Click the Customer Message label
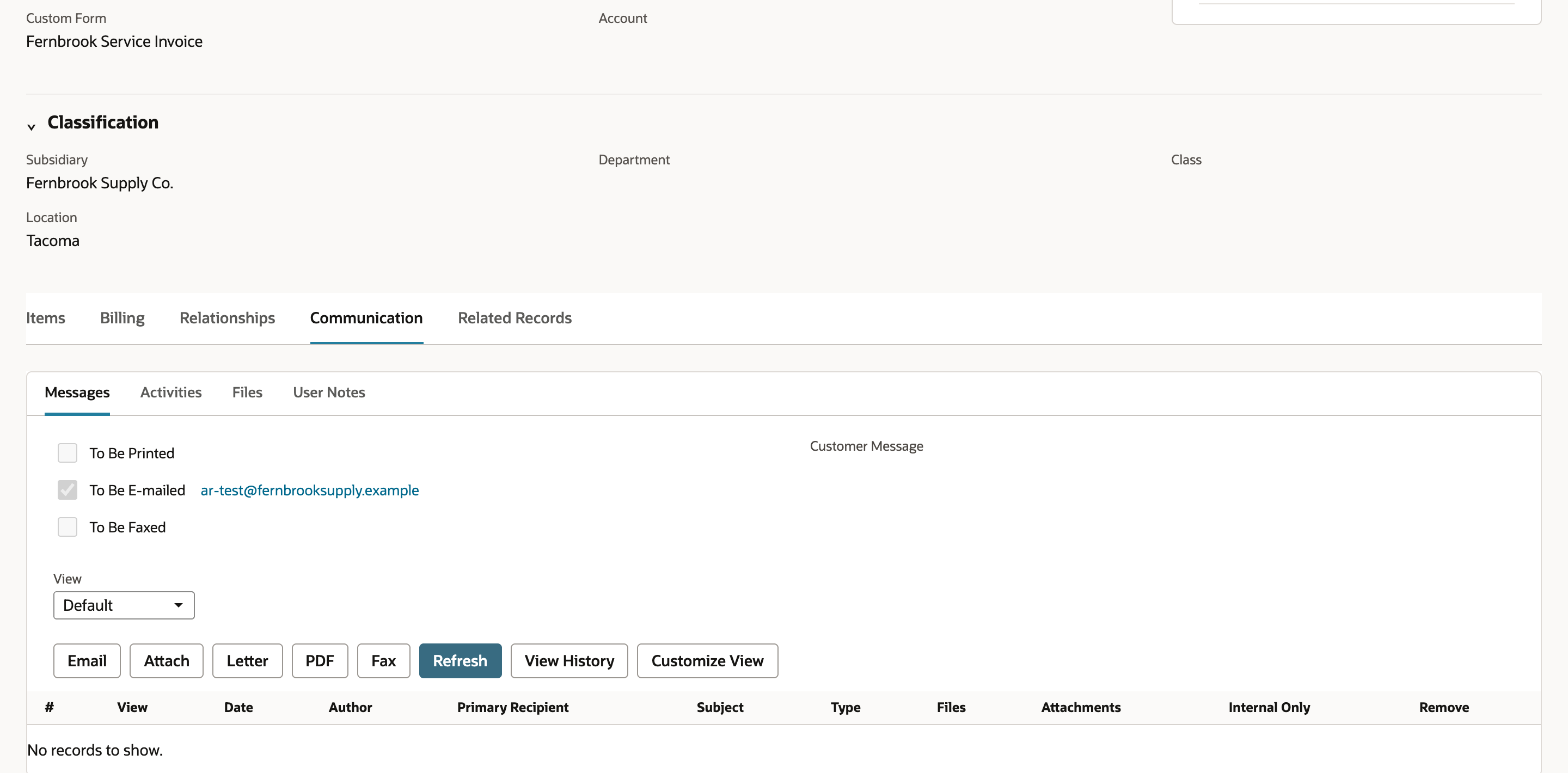 (867, 446)
